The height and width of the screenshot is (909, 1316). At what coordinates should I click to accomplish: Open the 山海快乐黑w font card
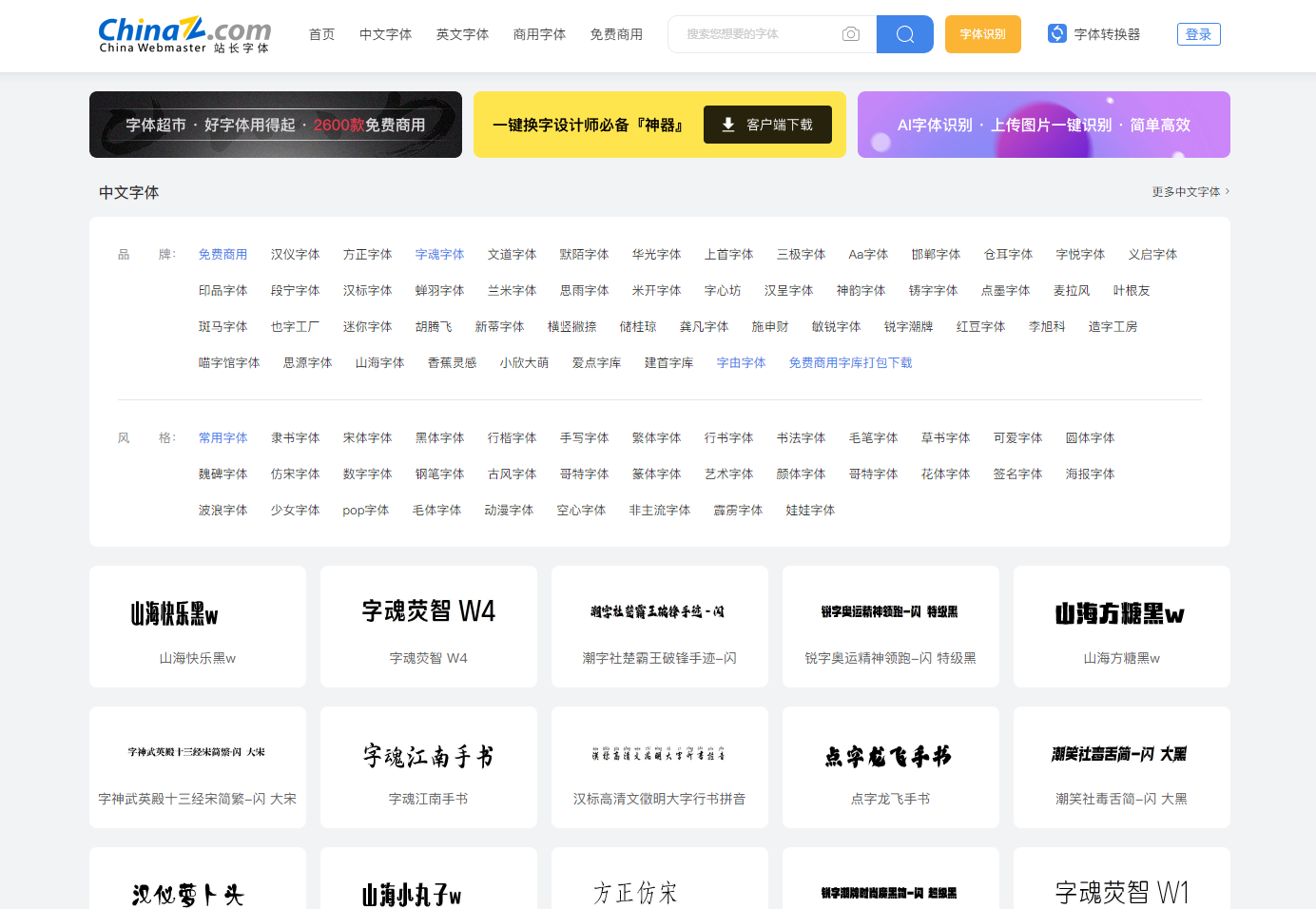coord(198,627)
